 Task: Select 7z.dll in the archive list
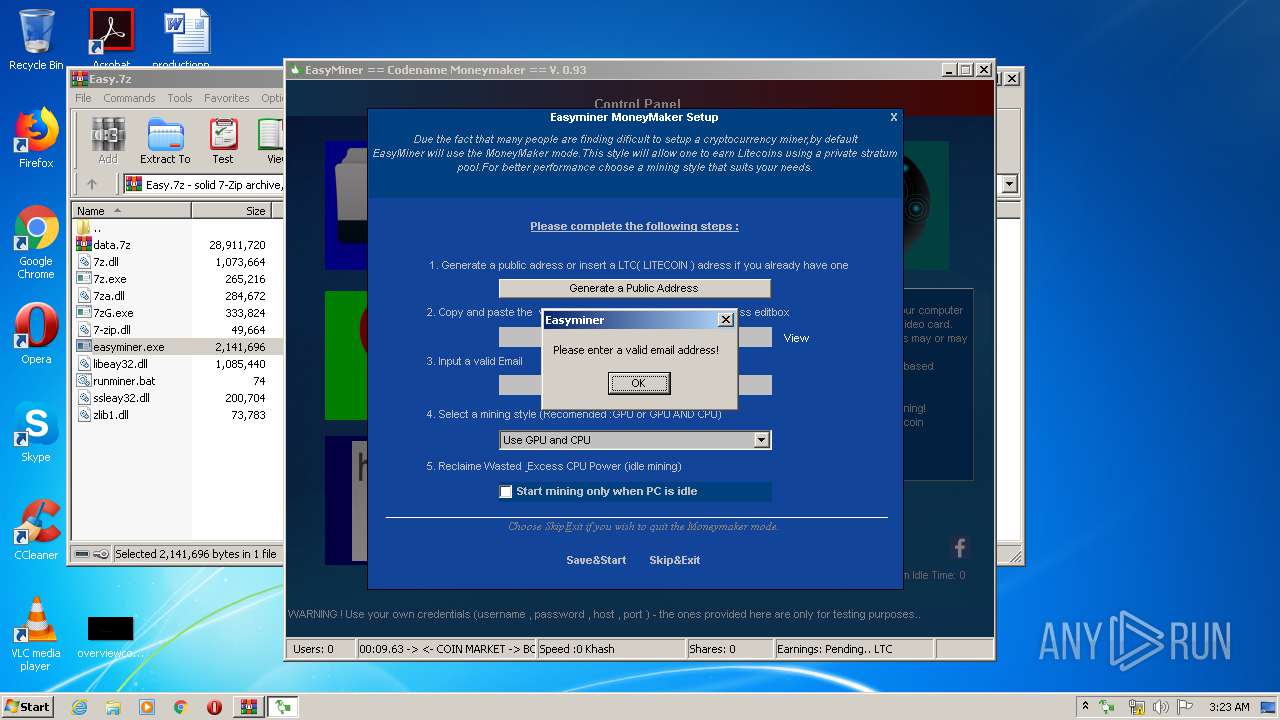pos(105,262)
